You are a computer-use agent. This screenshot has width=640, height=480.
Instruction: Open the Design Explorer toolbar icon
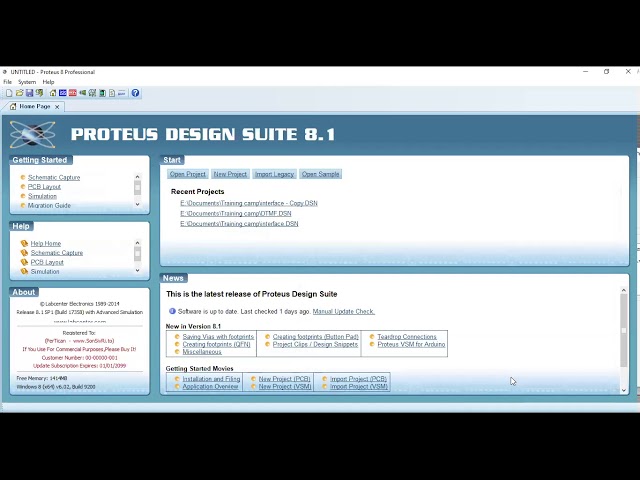(102, 93)
